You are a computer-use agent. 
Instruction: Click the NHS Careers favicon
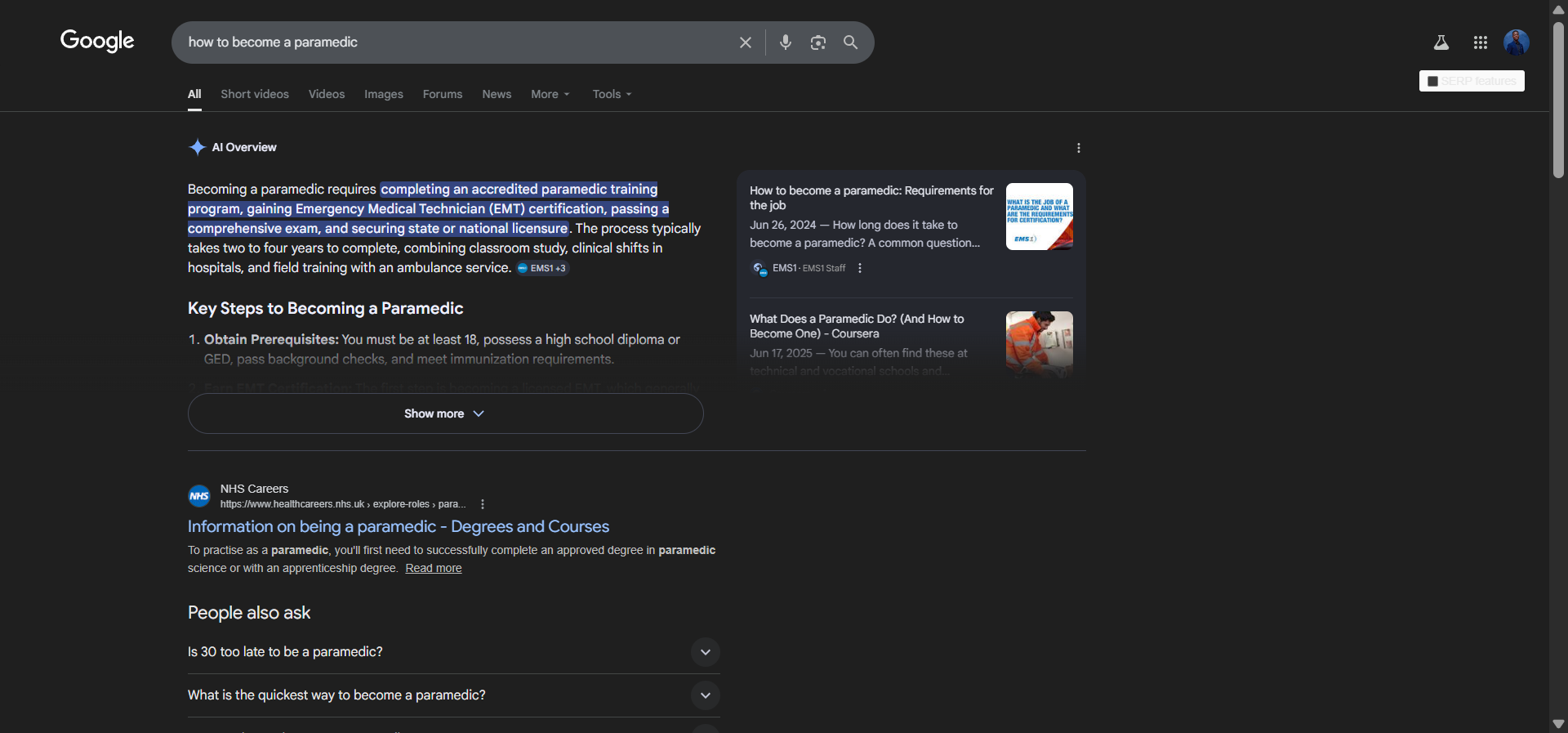[x=199, y=496]
